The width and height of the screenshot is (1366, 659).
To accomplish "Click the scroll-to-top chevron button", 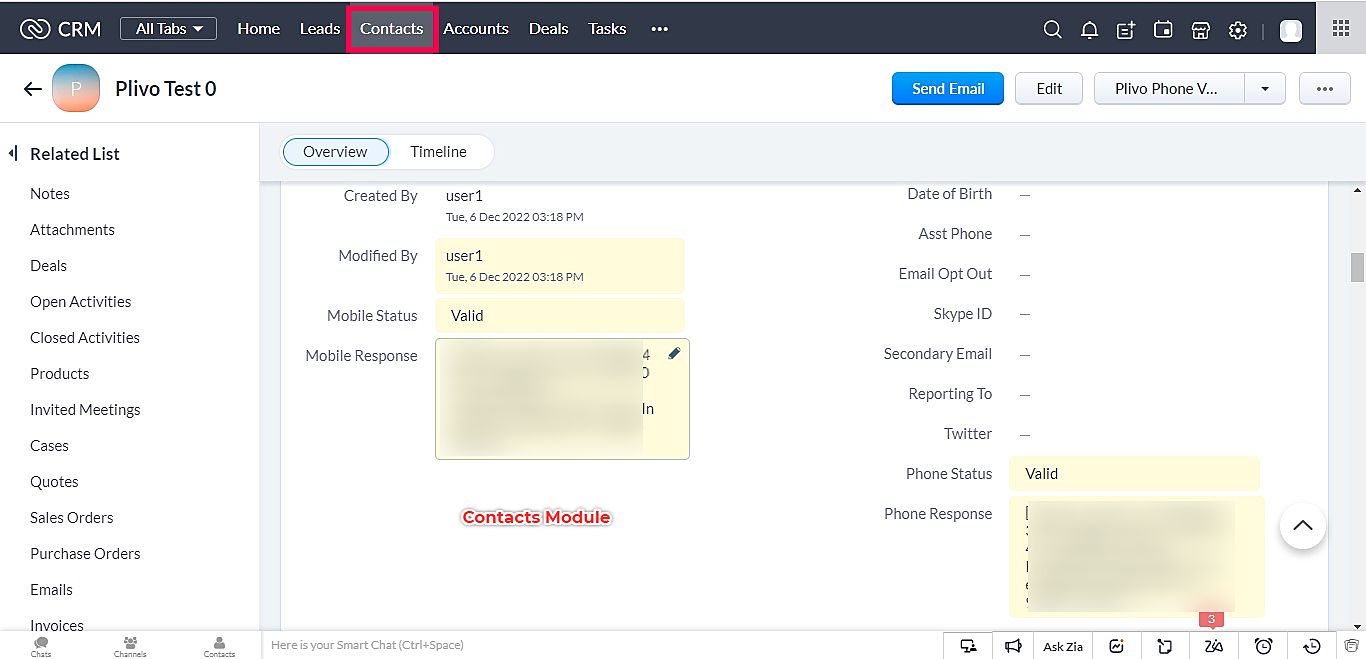I will pos(1302,525).
